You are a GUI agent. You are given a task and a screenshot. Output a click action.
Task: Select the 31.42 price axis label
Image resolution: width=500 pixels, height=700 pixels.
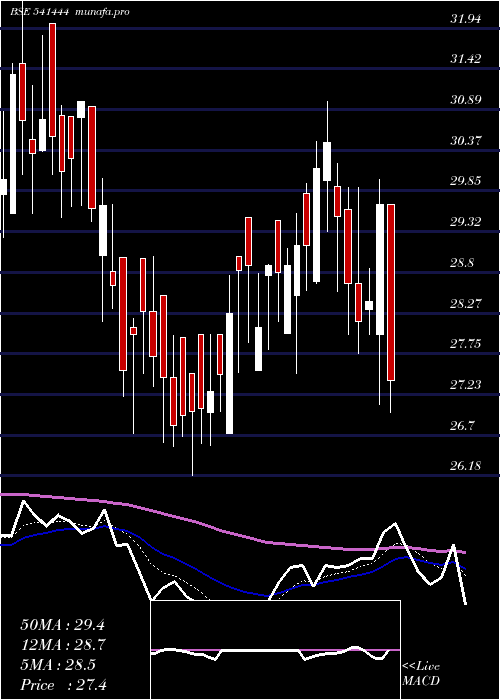tap(466, 59)
